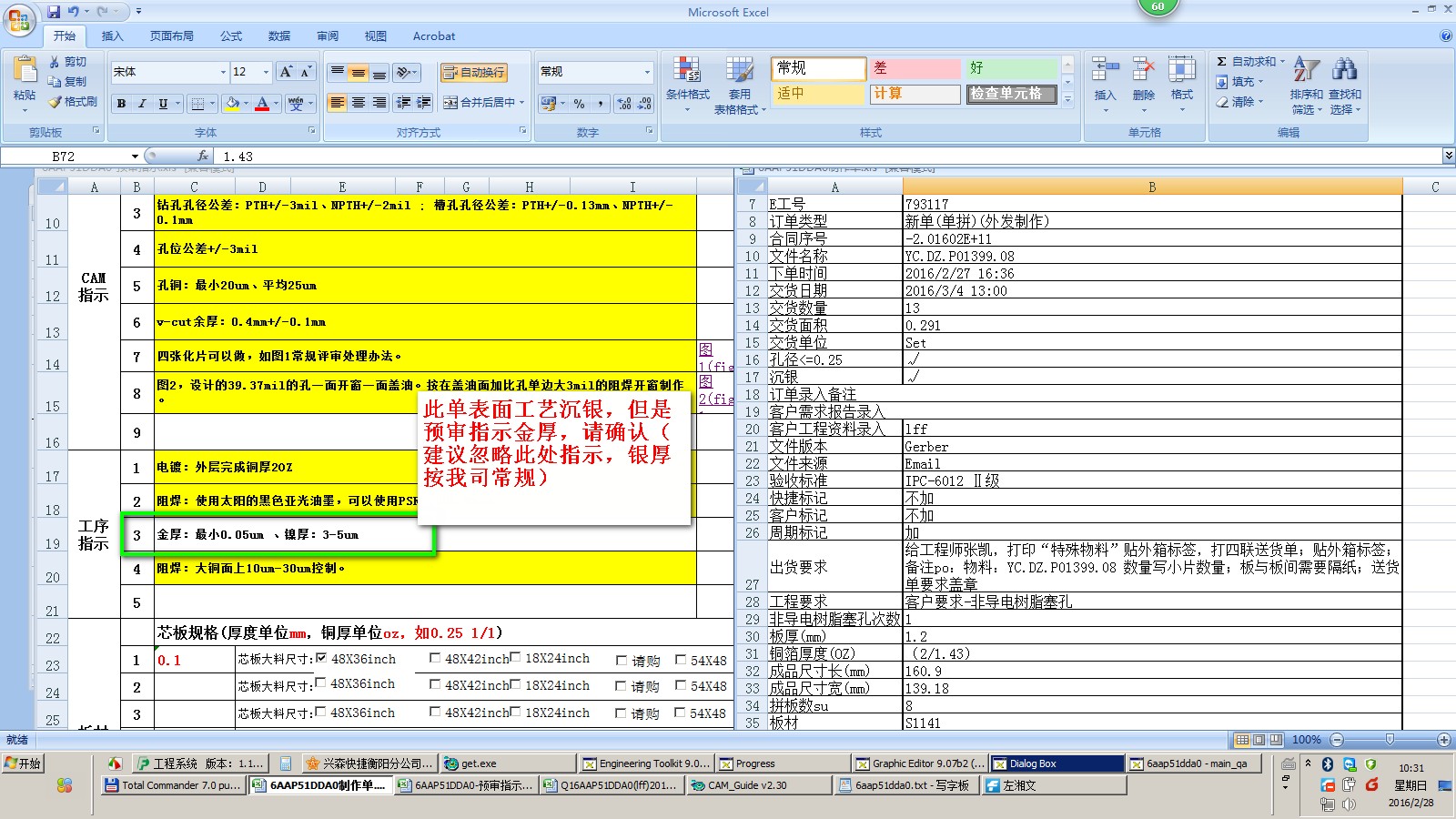Image resolution: width=1456 pixels, height=819 pixels.
Task: Align text to the bottom
Action: pyautogui.click(x=379, y=72)
